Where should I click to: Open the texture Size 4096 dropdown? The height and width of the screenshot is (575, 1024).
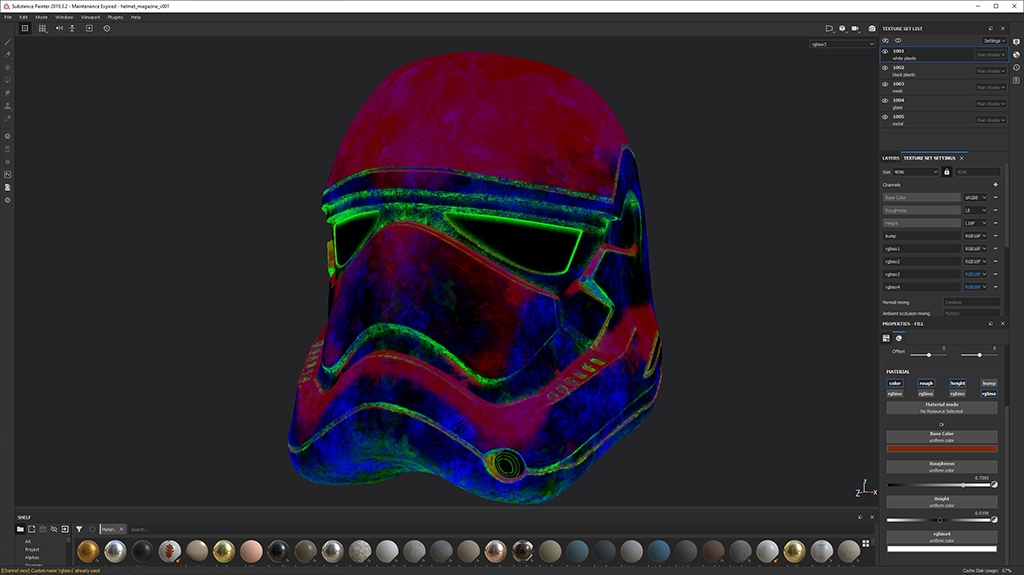[x=916, y=172]
